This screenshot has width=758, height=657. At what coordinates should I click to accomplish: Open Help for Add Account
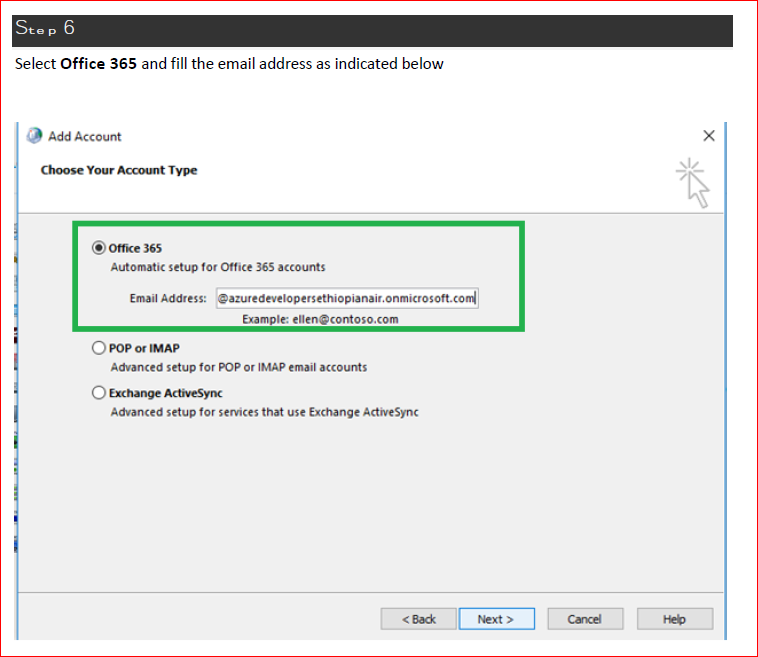[x=674, y=619]
